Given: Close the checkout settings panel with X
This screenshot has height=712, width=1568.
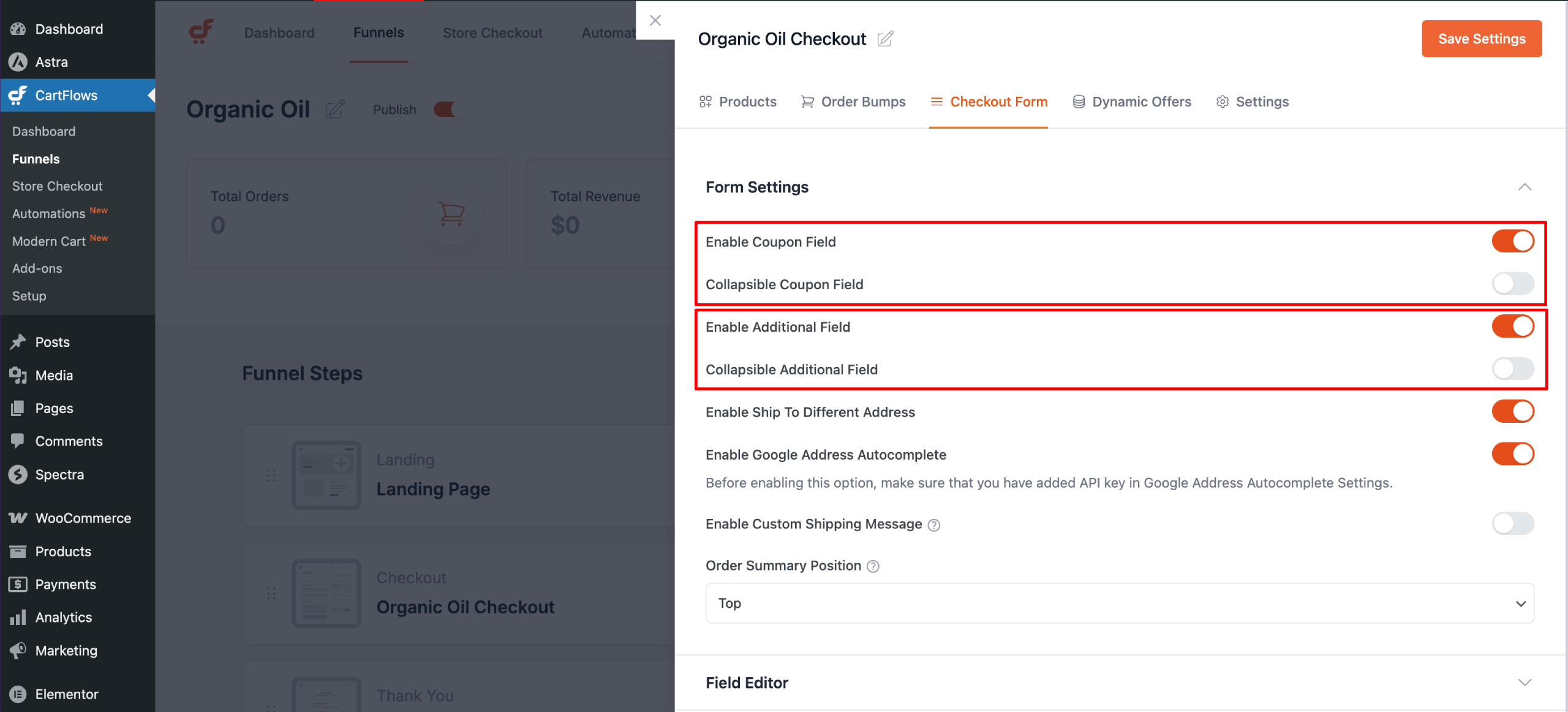Looking at the screenshot, I should point(655,20).
